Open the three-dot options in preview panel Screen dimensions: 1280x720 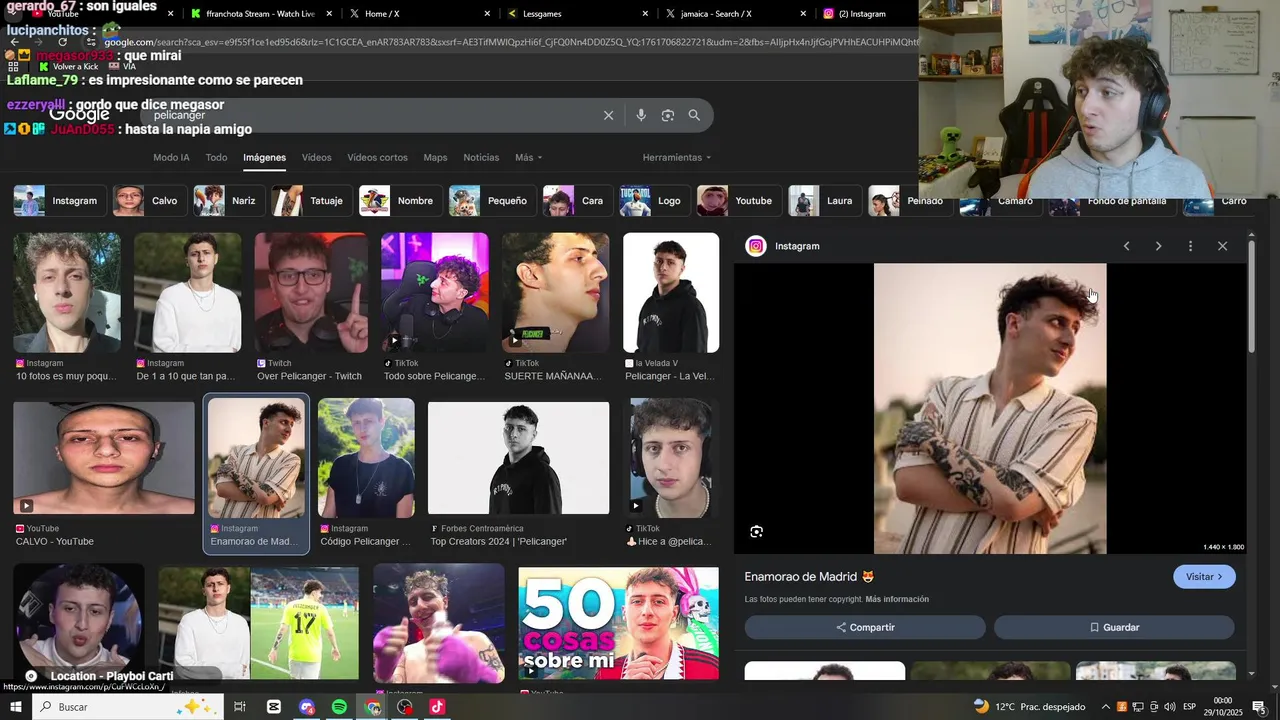pos(1190,246)
